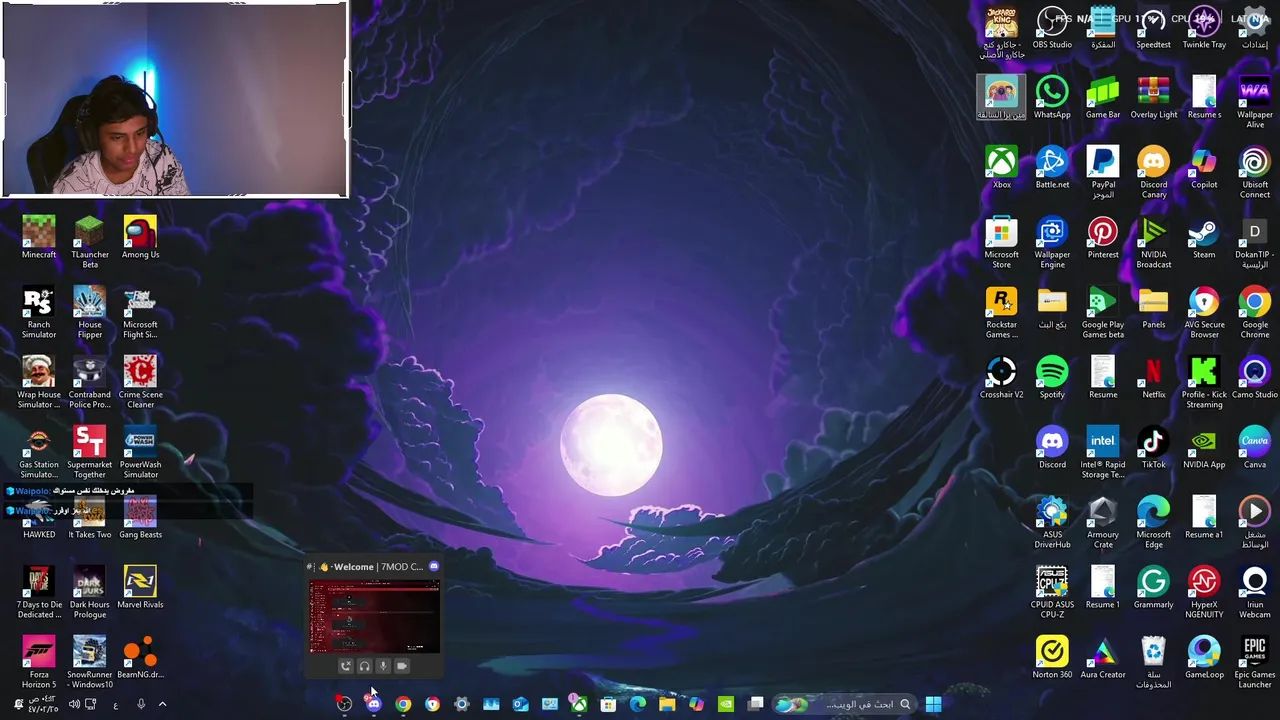Launch Among Us from the desktop
The image size is (1280, 720).
tap(140, 237)
